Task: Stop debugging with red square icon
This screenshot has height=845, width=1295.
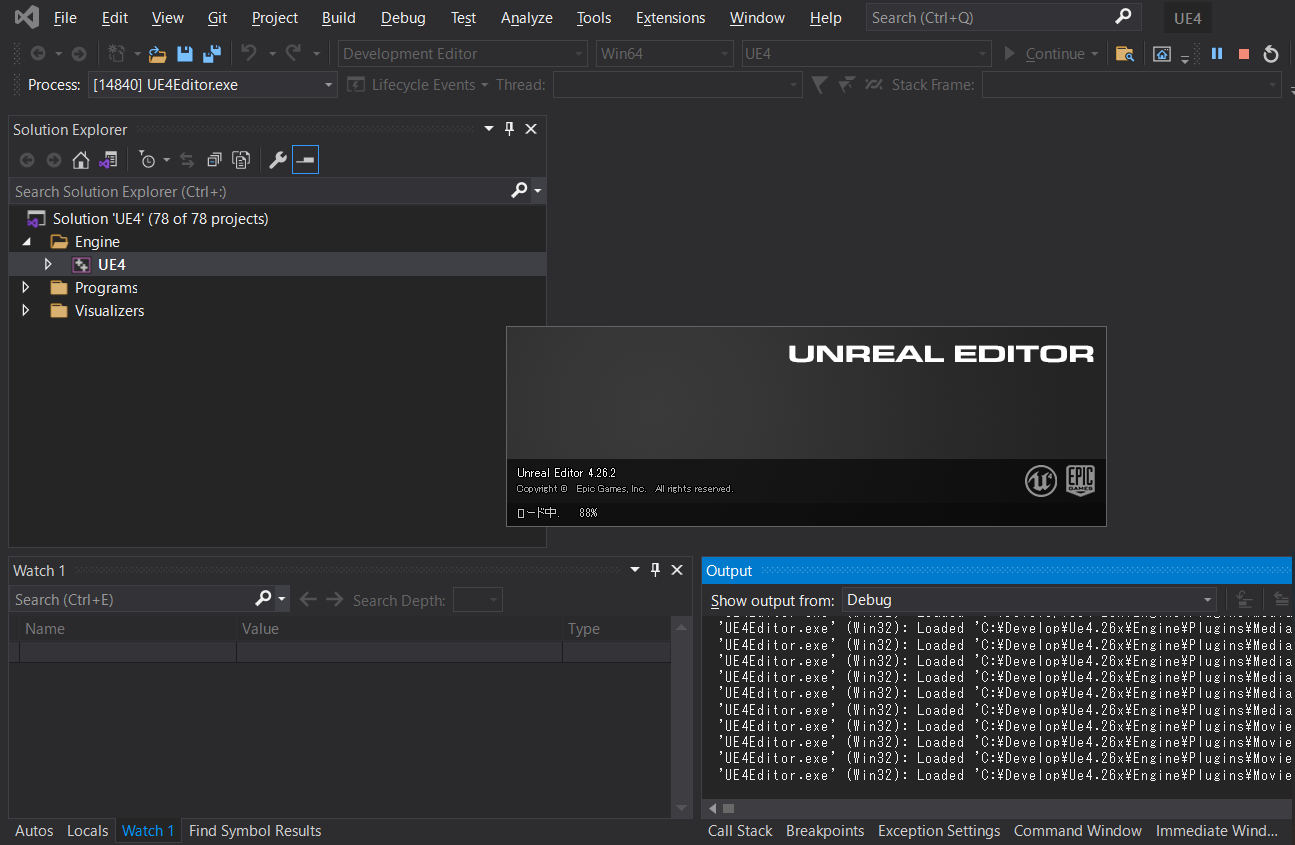Action: [1244, 54]
